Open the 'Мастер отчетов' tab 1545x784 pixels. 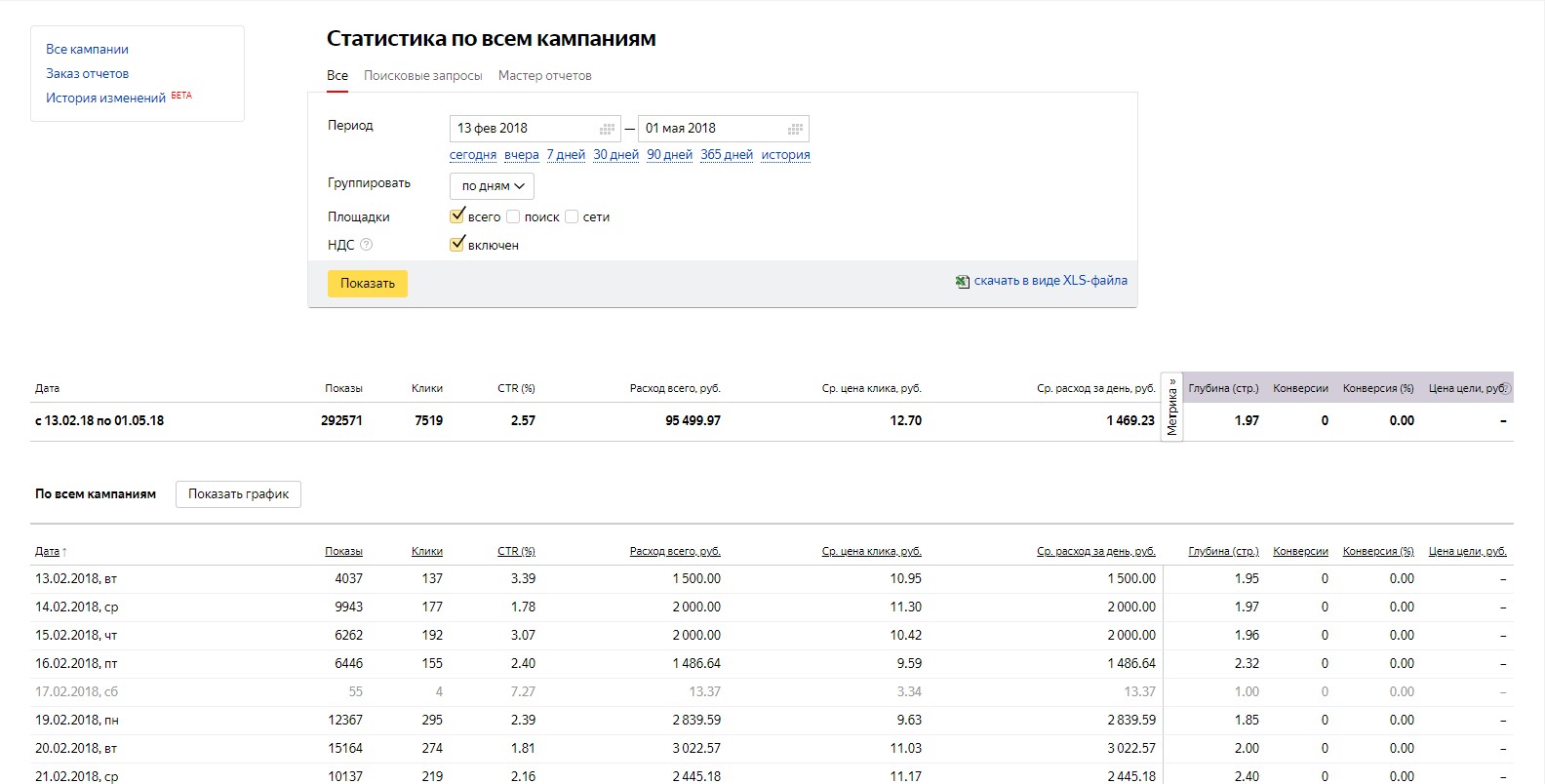click(x=545, y=75)
